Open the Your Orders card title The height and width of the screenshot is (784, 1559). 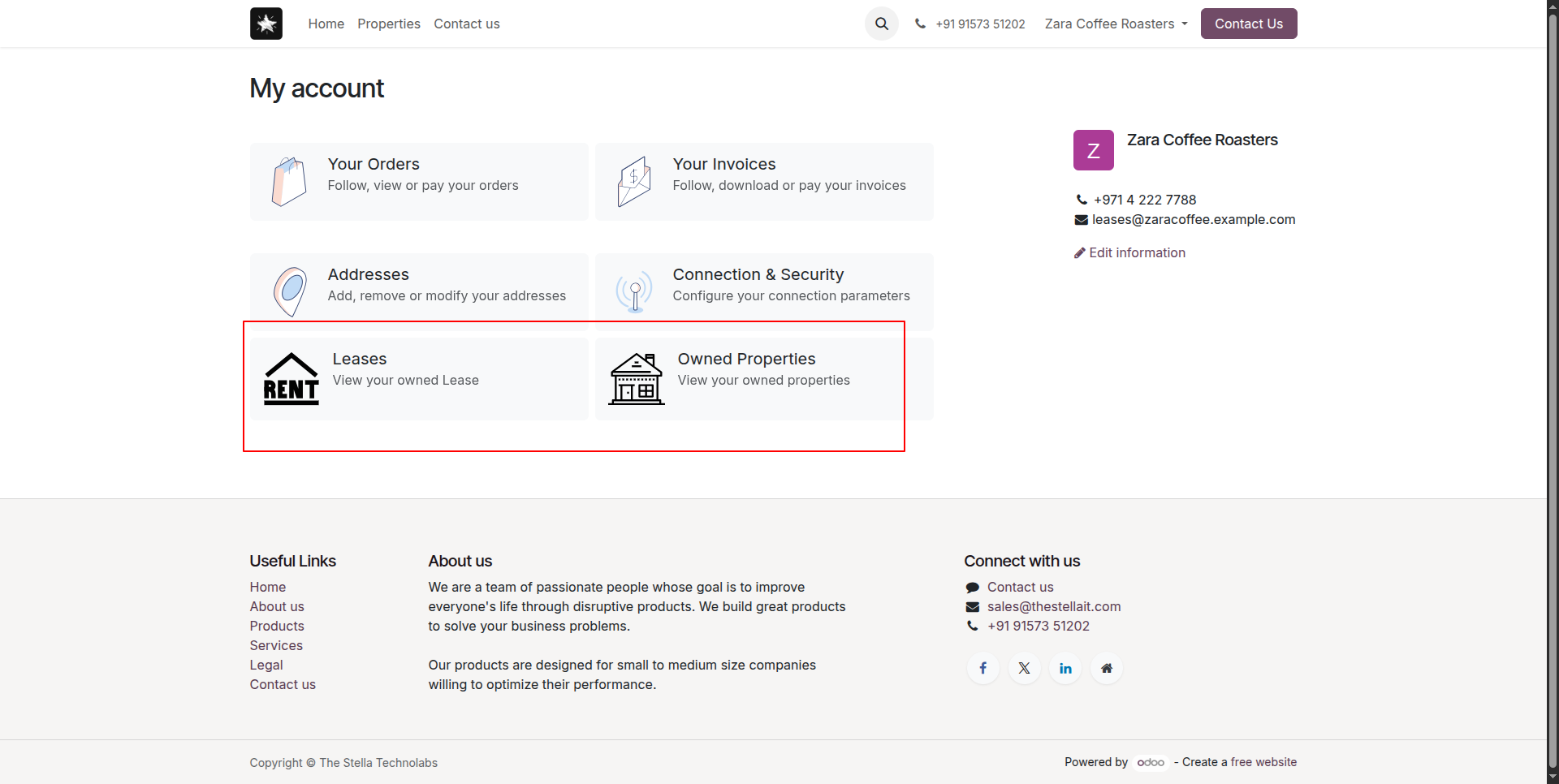click(x=374, y=164)
